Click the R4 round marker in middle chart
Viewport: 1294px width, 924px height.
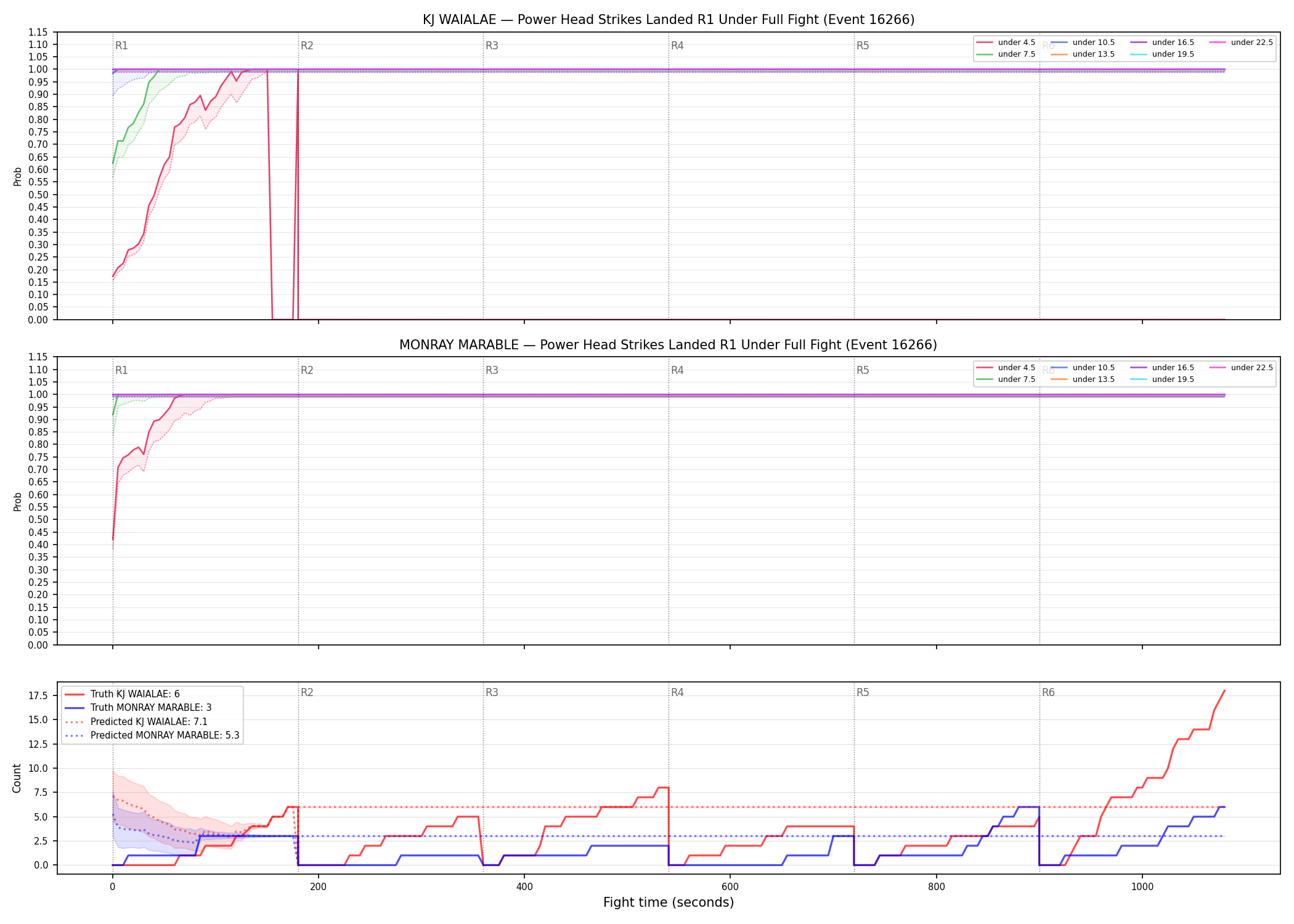click(x=677, y=370)
